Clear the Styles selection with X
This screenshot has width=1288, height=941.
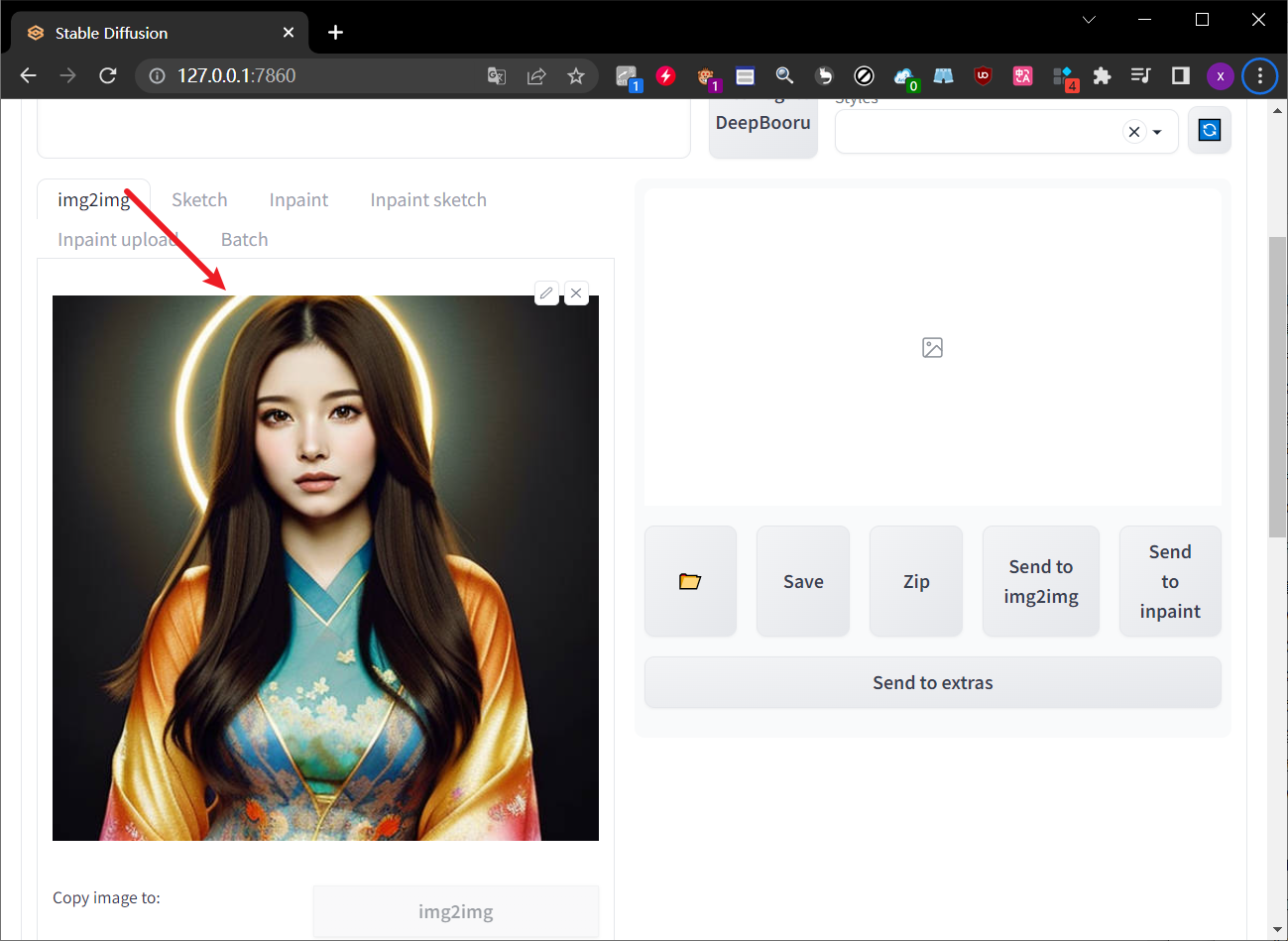point(1134,132)
